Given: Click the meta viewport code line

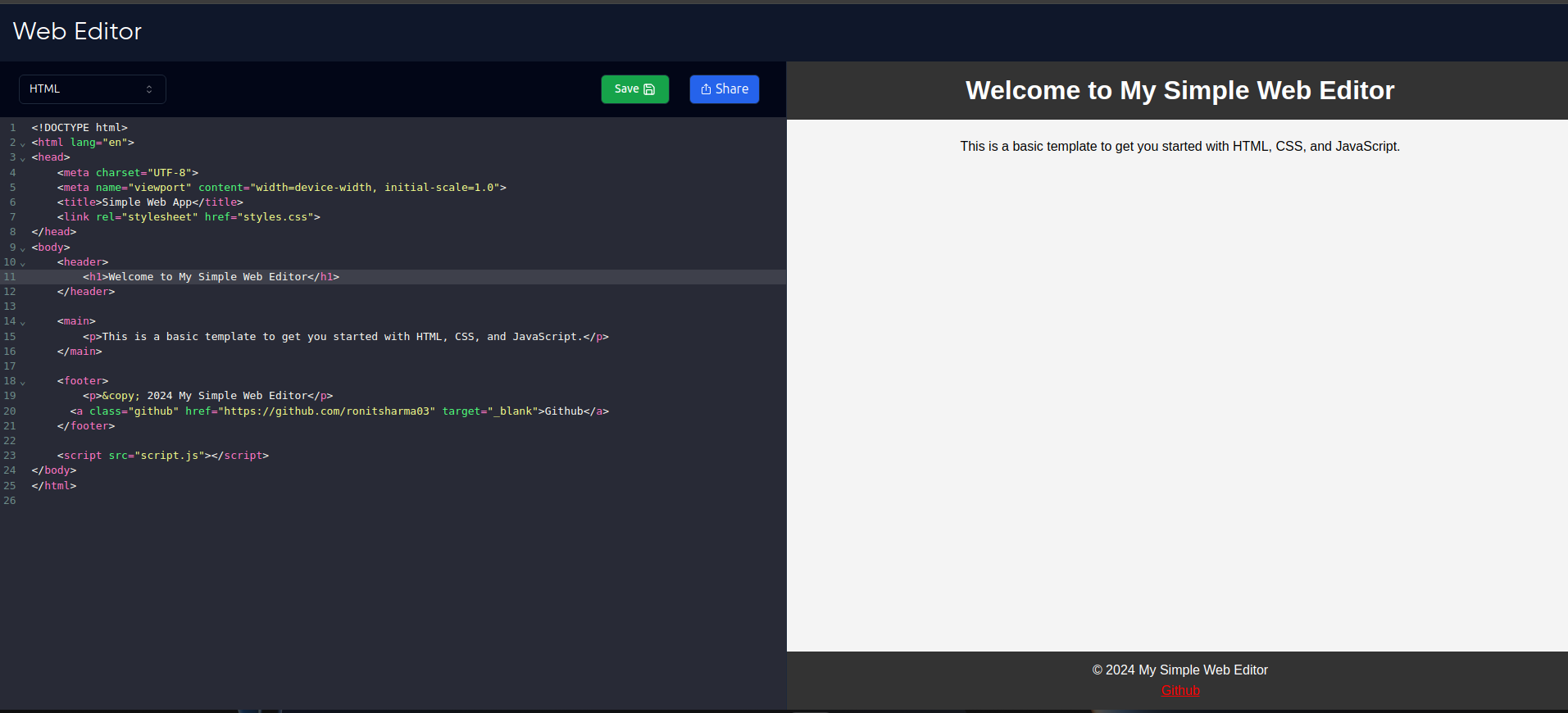Looking at the screenshot, I should click(x=282, y=188).
